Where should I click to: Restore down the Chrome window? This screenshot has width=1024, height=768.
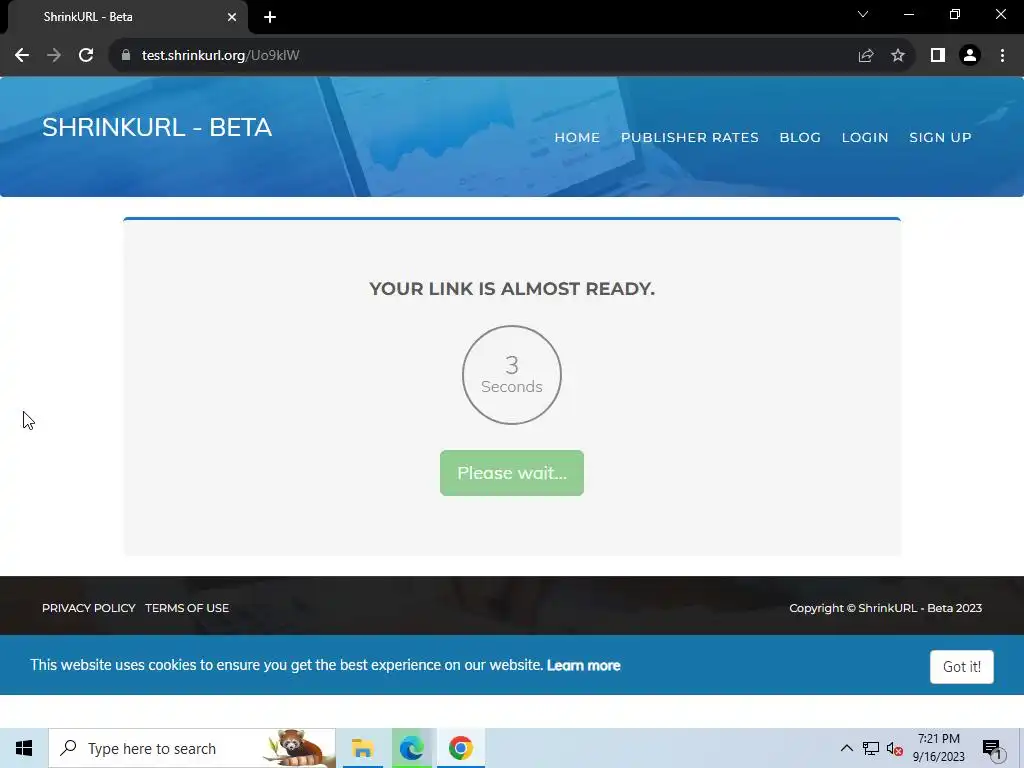[955, 14]
